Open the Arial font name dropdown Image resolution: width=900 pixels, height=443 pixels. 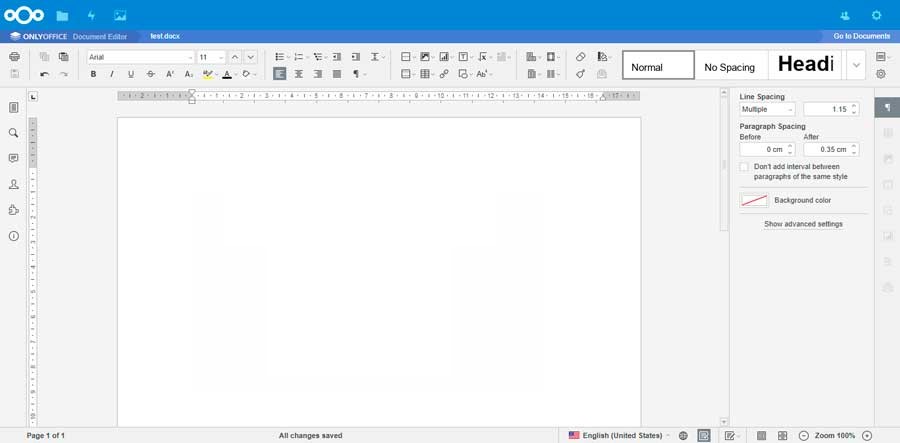[x=190, y=57]
